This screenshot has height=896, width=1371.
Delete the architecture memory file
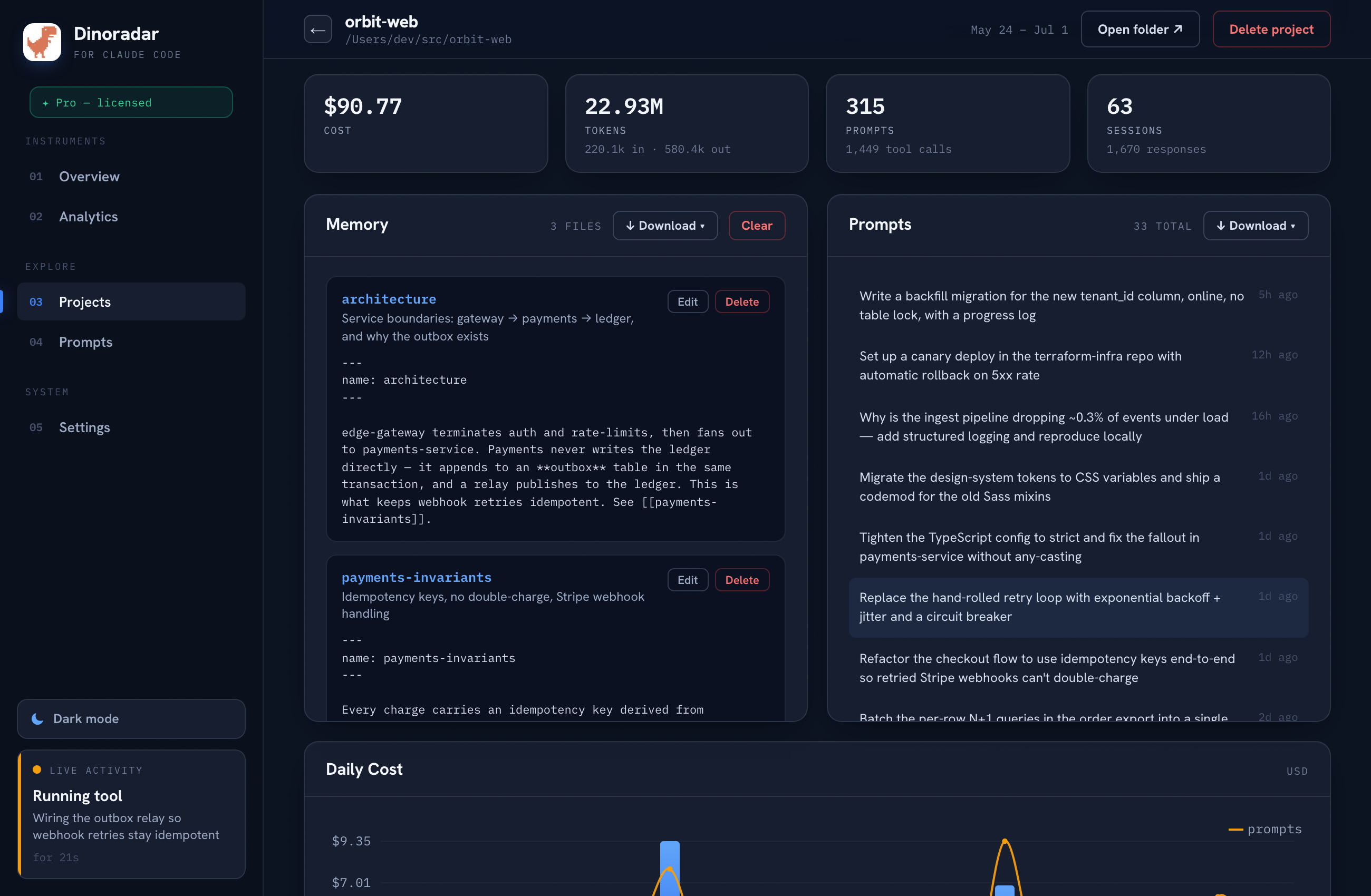tap(741, 301)
